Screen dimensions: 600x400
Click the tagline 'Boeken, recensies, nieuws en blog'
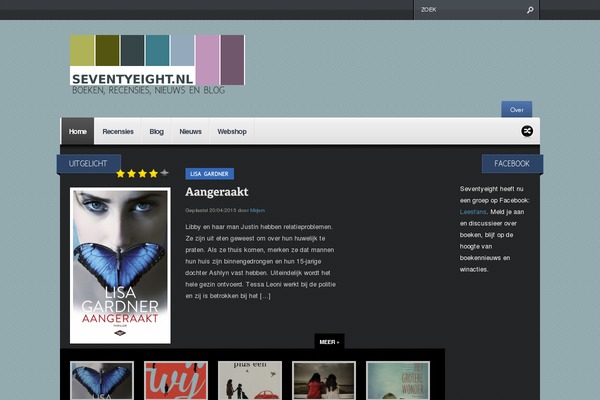tap(148, 90)
